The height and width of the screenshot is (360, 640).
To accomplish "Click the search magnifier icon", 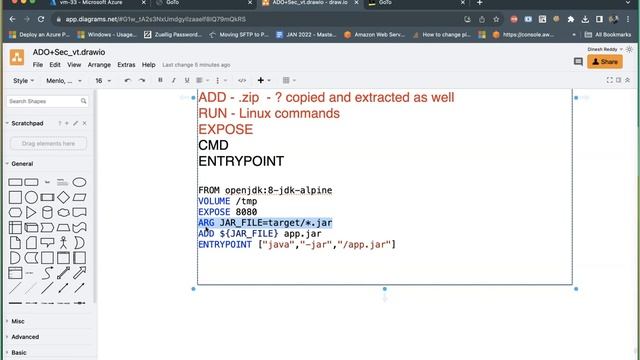I will [x=83, y=101].
